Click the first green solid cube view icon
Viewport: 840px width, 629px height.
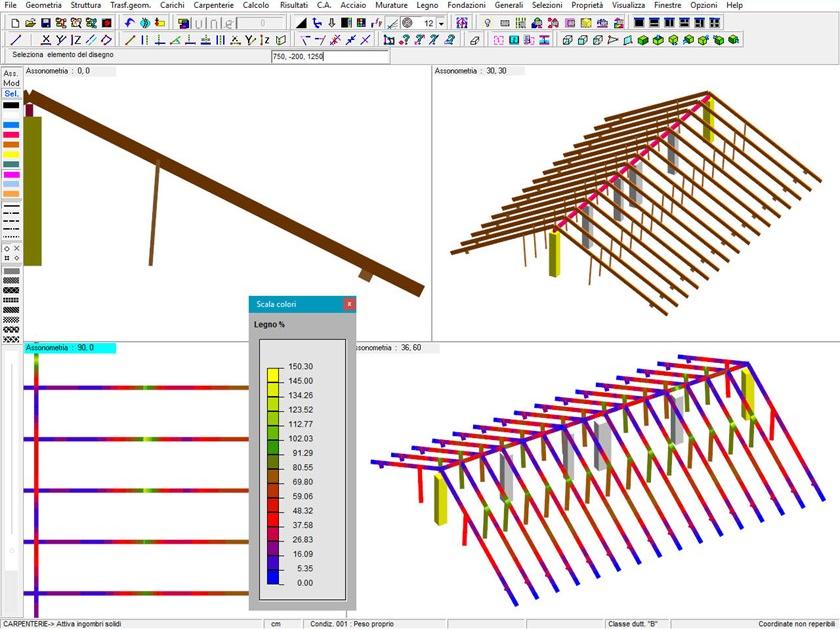(643, 40)
